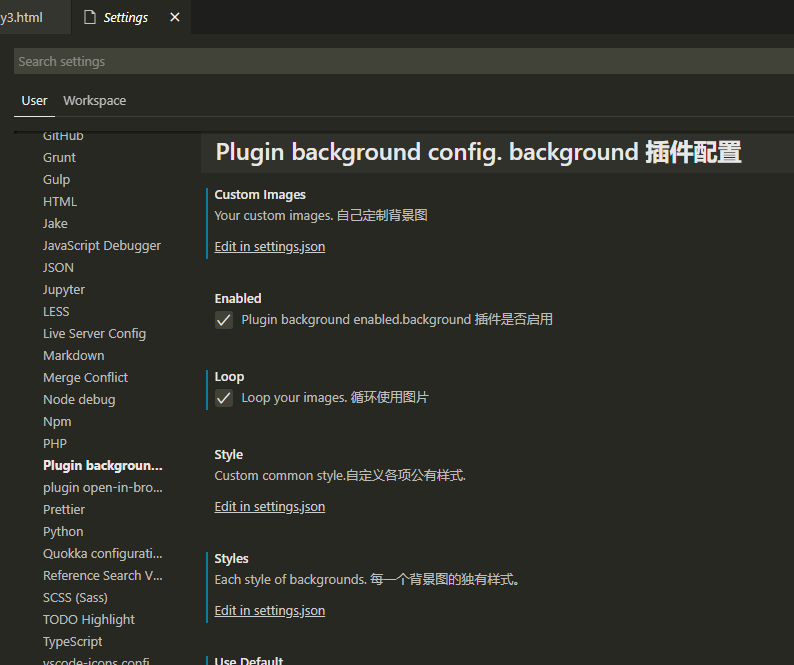794x665 pixels.
Task: Navigate to plugin open-in-browser settings
Action: tap(103, 488)
